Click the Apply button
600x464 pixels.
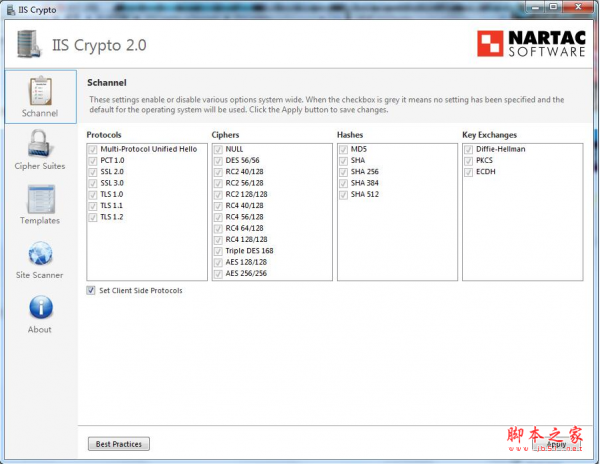tap(557, 444)
